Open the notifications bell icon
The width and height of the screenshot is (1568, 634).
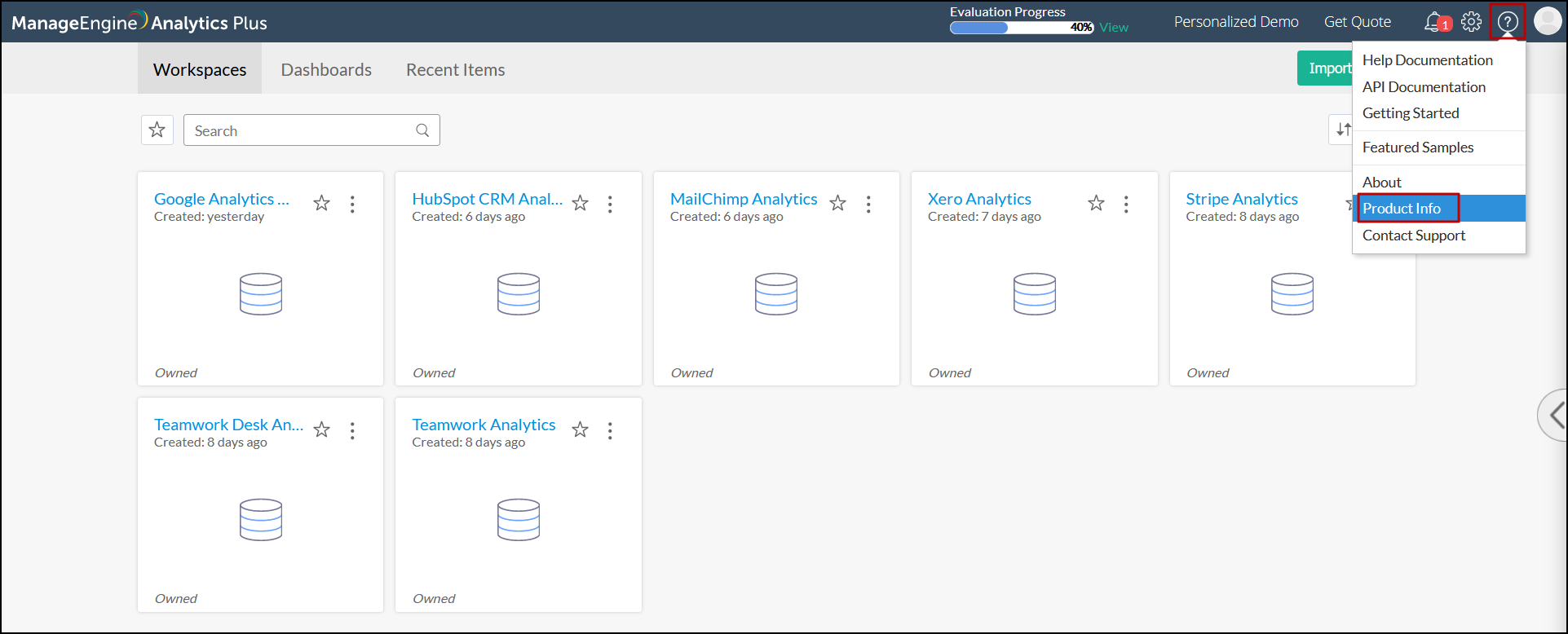pyautogui.click(x=1434, y=22)
